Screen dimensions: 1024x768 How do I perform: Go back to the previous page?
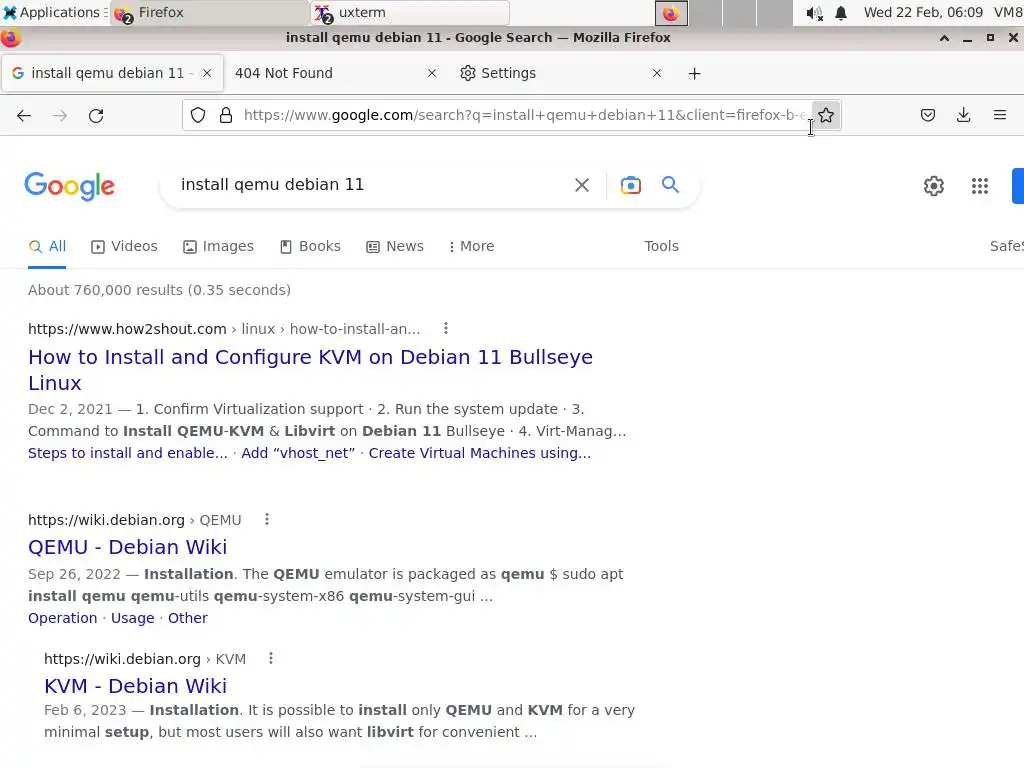pos(24,116)
